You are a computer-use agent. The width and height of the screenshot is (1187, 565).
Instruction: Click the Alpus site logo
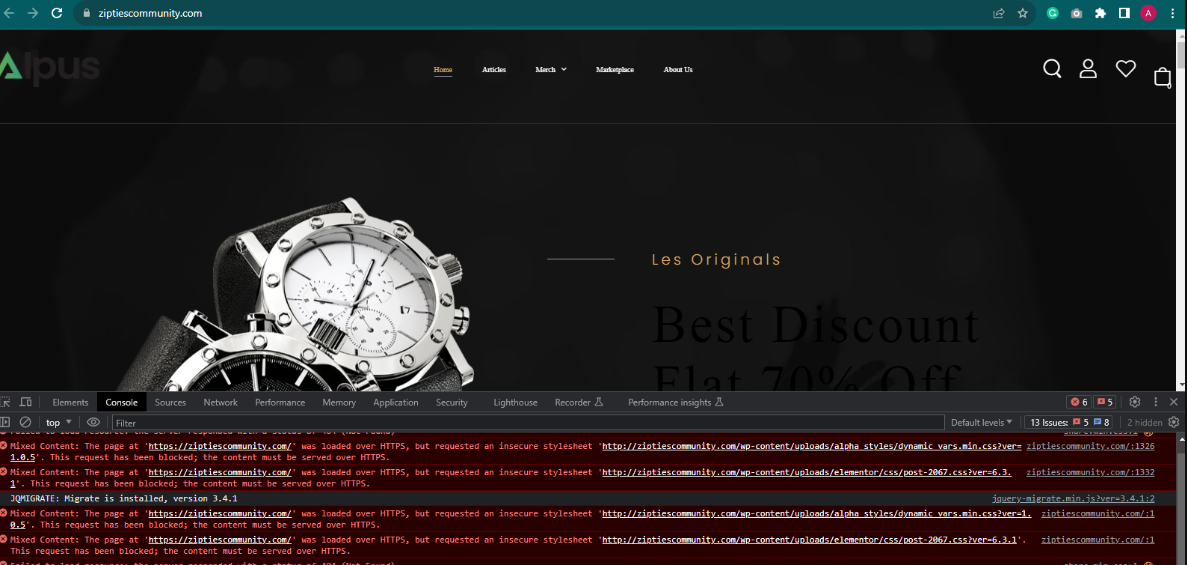[x=50, y=67]
